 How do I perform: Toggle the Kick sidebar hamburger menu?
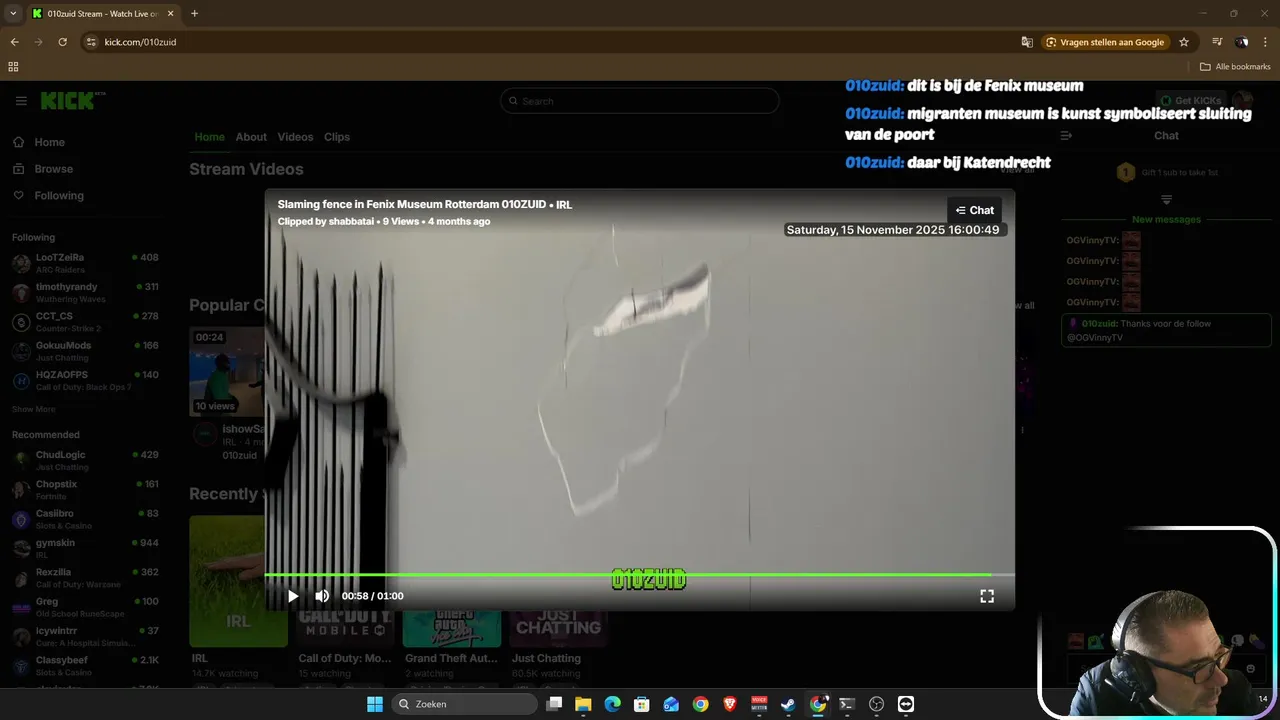tap(21, 101)
